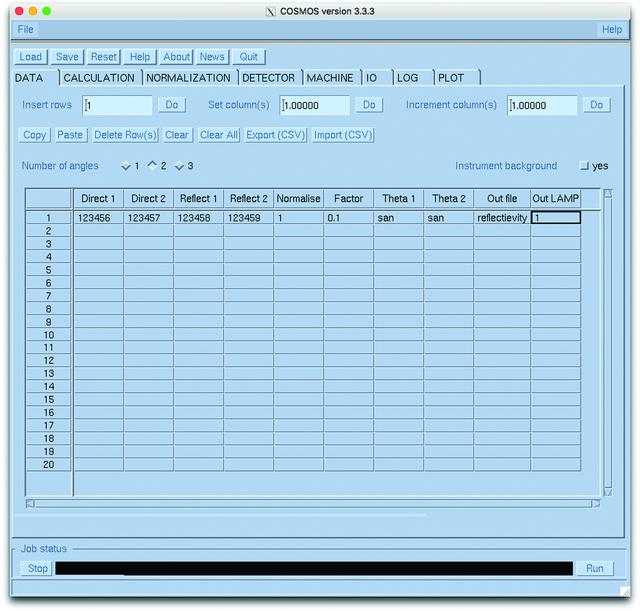Click the Out LAMP column header
Image resolution: width=640 pixels, height=611 pixels.
click(x=556, y=199)
